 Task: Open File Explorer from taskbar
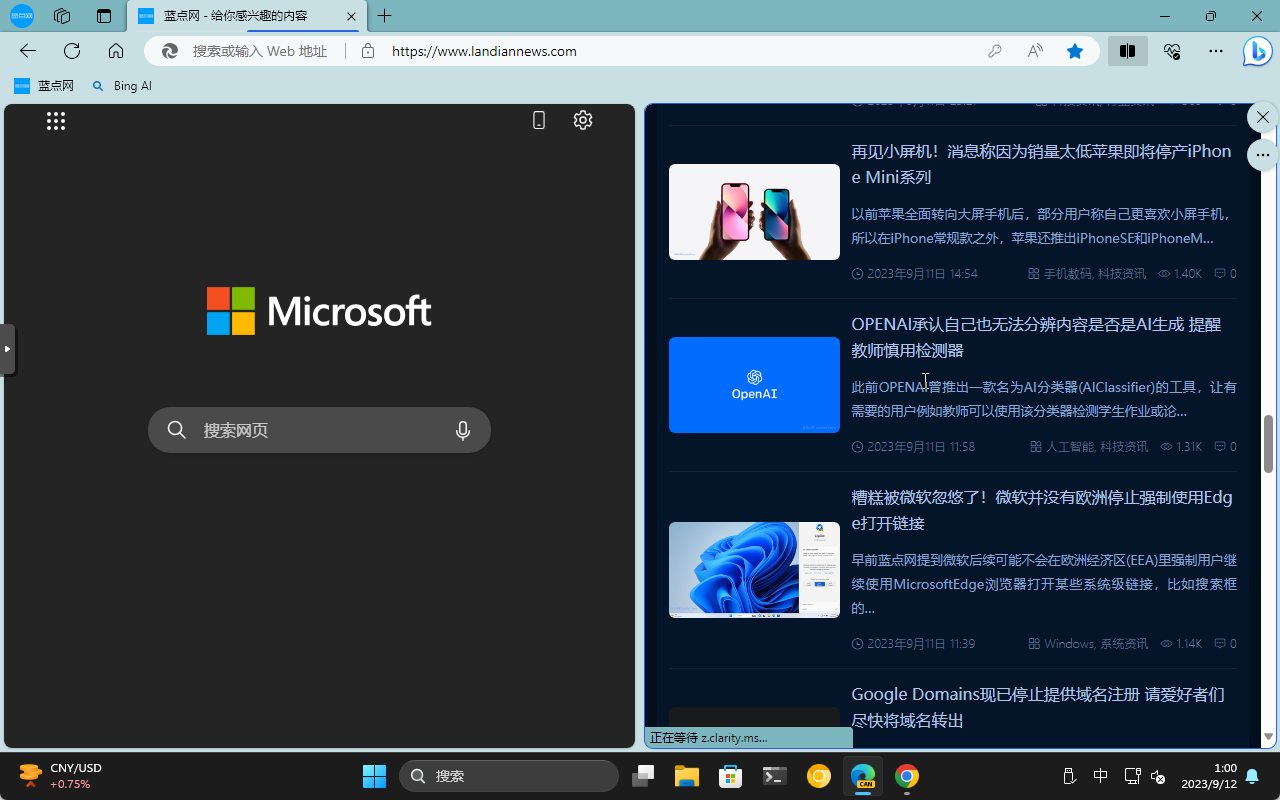(686, 776)
